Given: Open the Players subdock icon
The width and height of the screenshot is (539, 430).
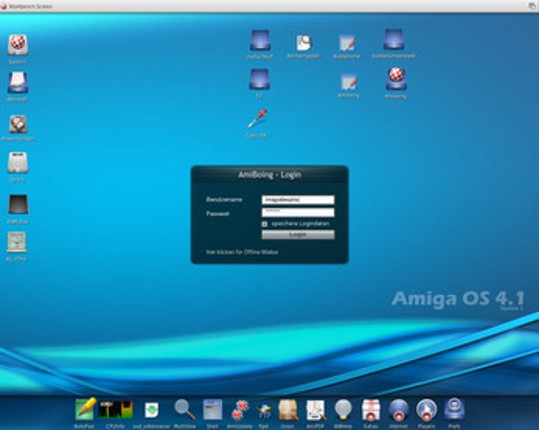Looking at the screenshot, I should (x=426, y=410).
